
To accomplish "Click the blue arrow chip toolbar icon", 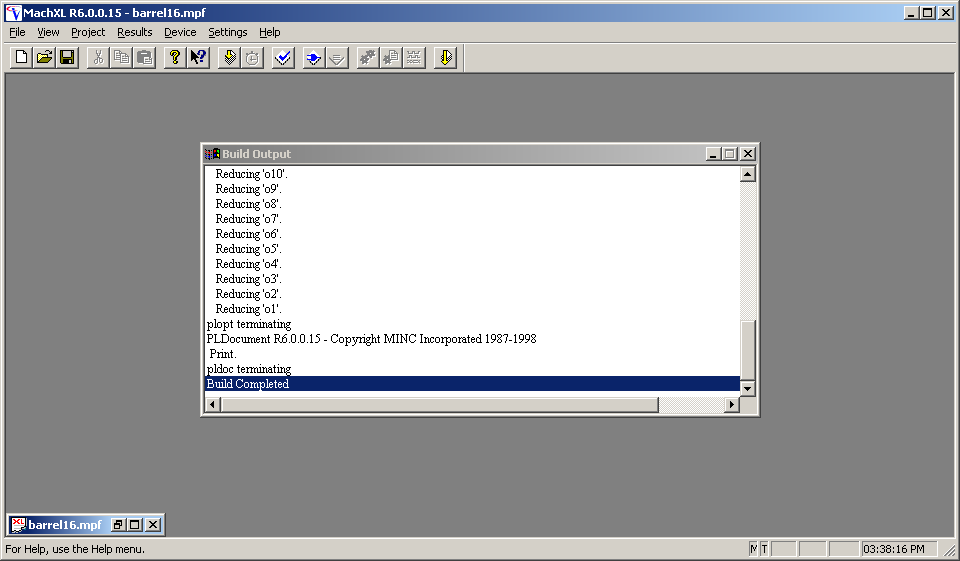I will click(314, 58).
